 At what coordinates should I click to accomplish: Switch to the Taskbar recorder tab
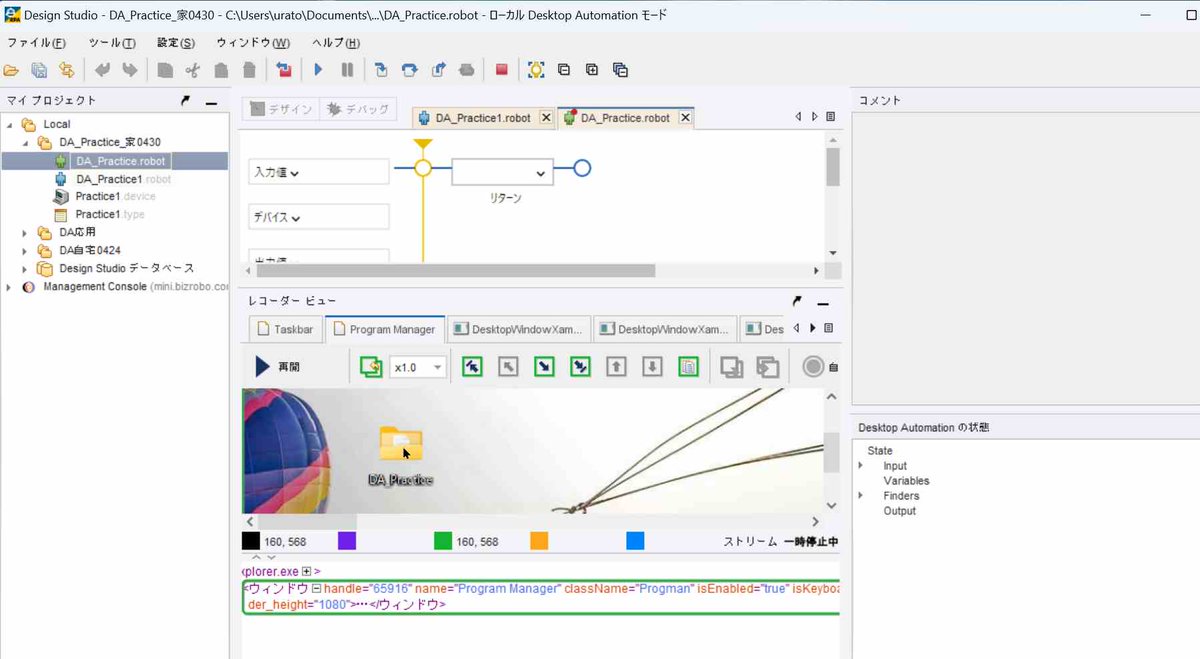pyautogui.click(x=287, y=329)
